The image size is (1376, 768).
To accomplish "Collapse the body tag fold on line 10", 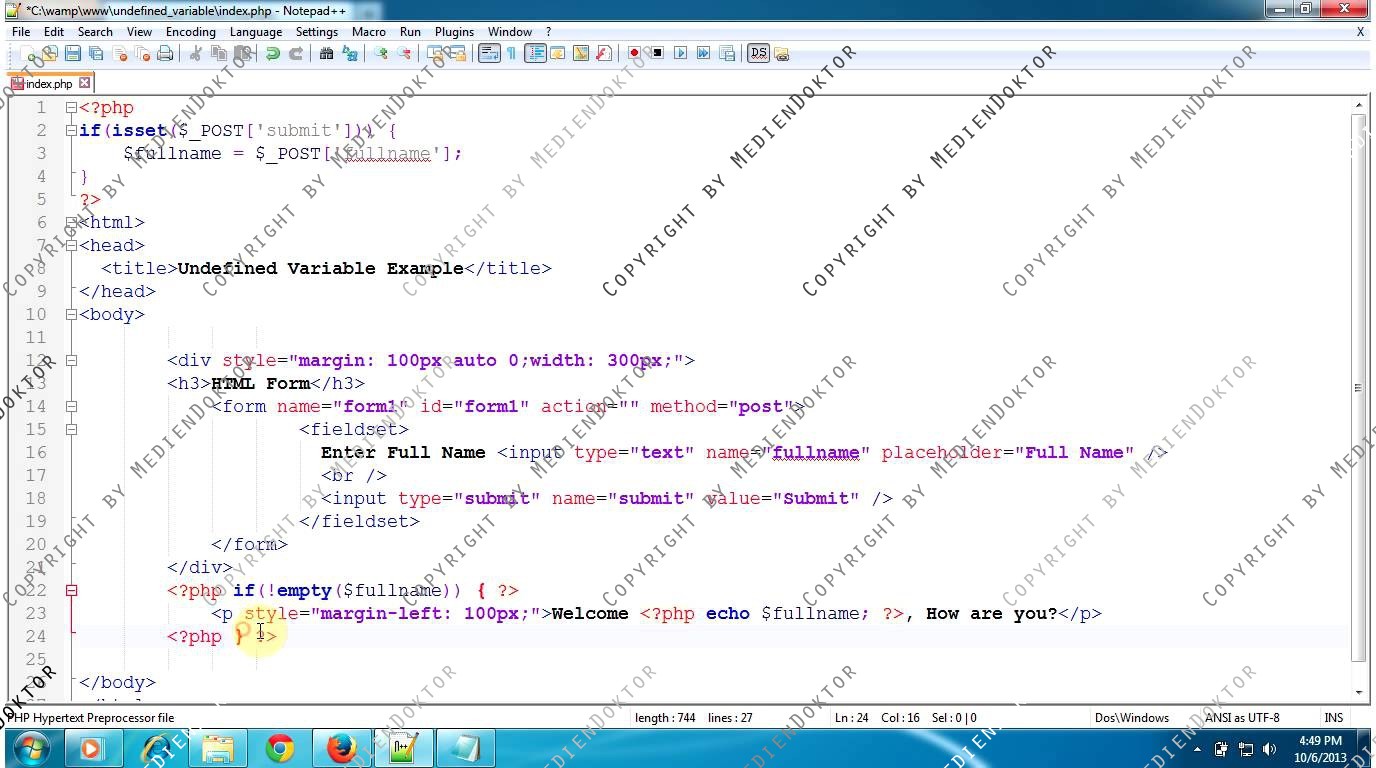I will (x=71, y=314).
